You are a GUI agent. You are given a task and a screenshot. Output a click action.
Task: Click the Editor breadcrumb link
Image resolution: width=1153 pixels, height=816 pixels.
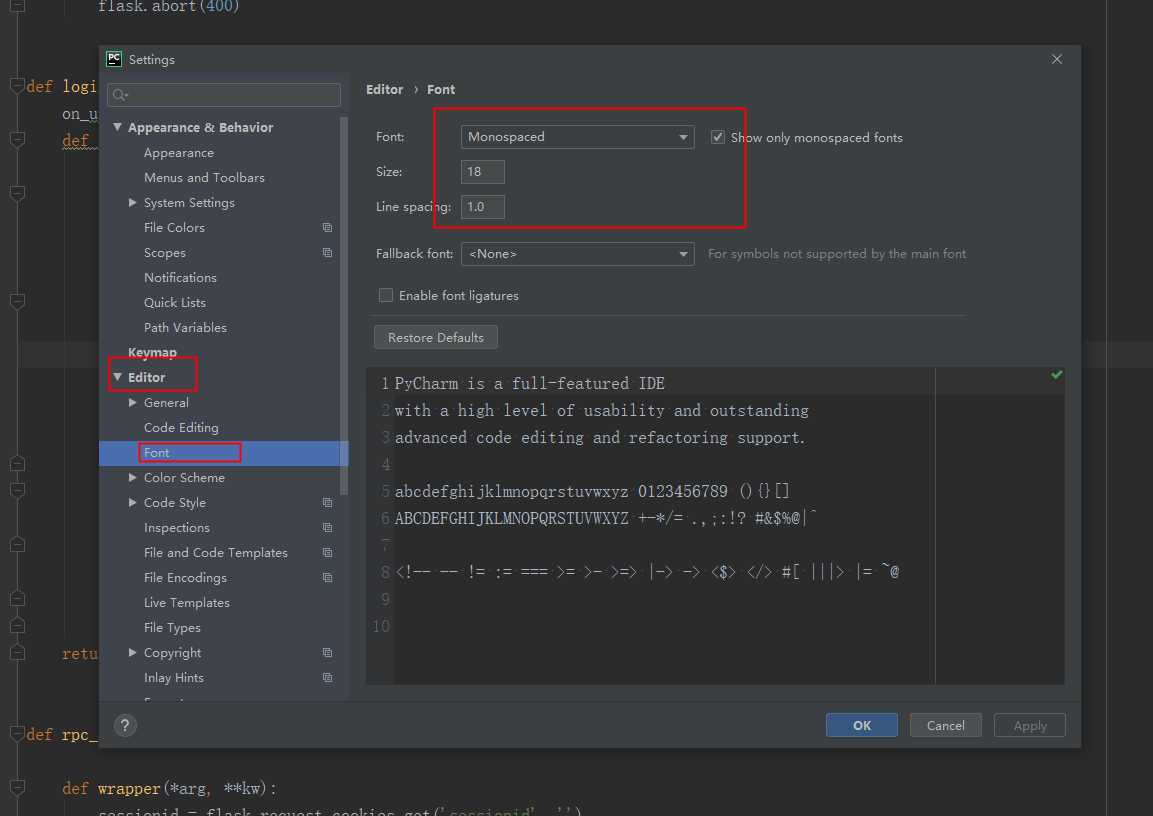[x=385, y=90]
